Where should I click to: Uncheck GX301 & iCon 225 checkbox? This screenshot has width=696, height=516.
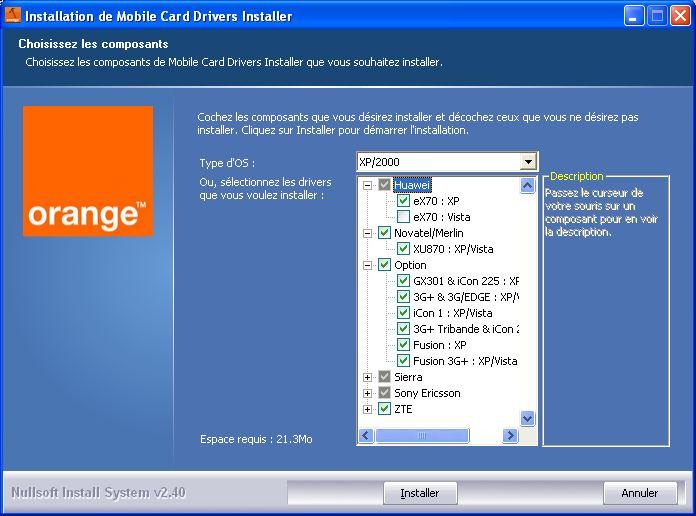click(403, 281)
